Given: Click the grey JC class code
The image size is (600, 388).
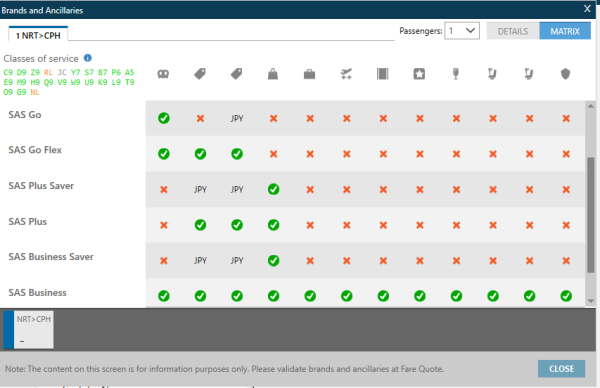Looking at the screenshot, I should pos(62,72).
